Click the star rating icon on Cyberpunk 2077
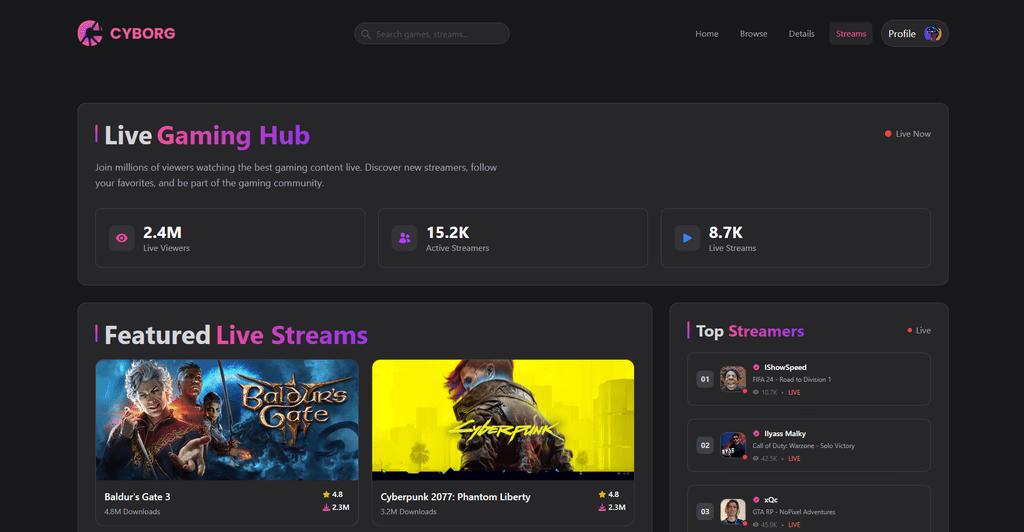The width and height of the screenshot is (1024, 532). (602, 495)
